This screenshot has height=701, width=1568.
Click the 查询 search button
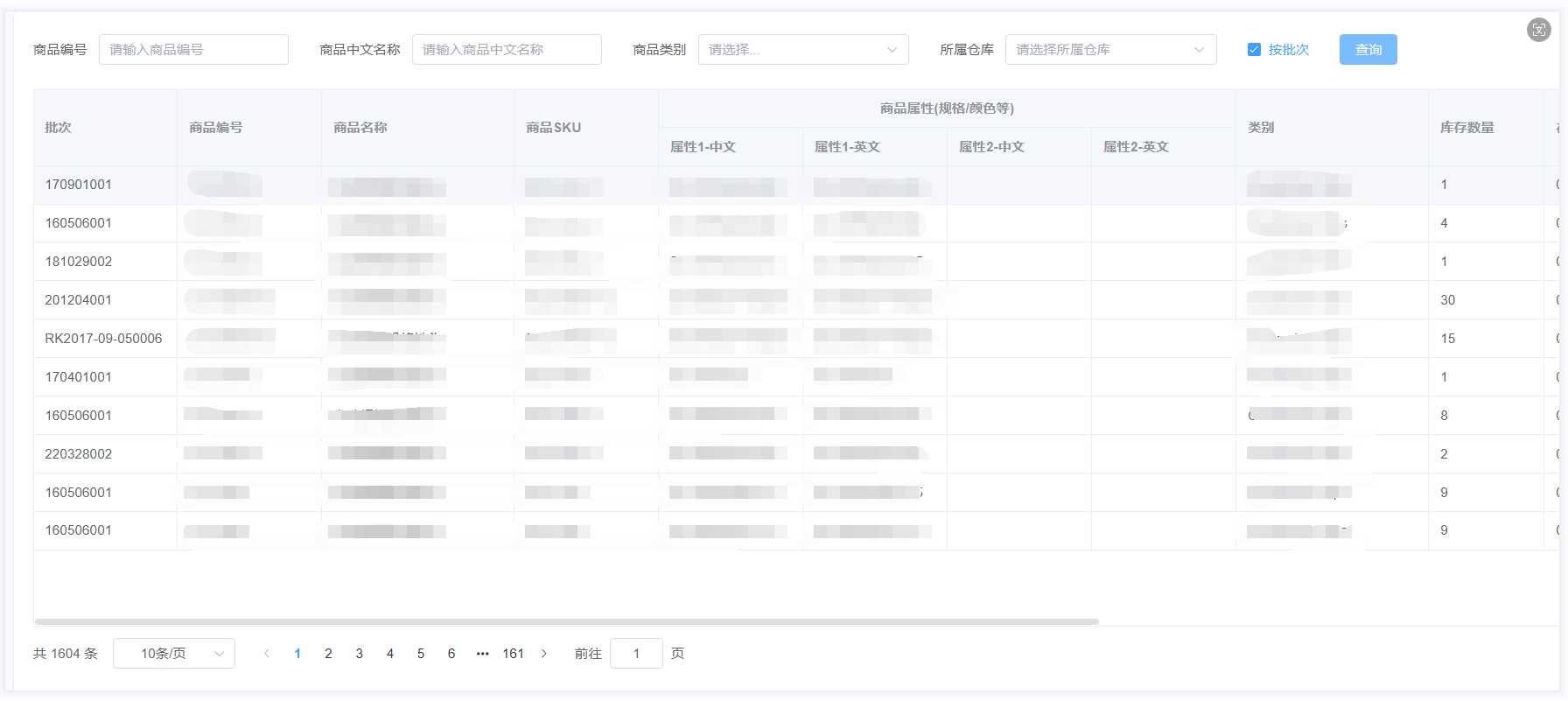pyautogui.click(x=1368, y=50)
